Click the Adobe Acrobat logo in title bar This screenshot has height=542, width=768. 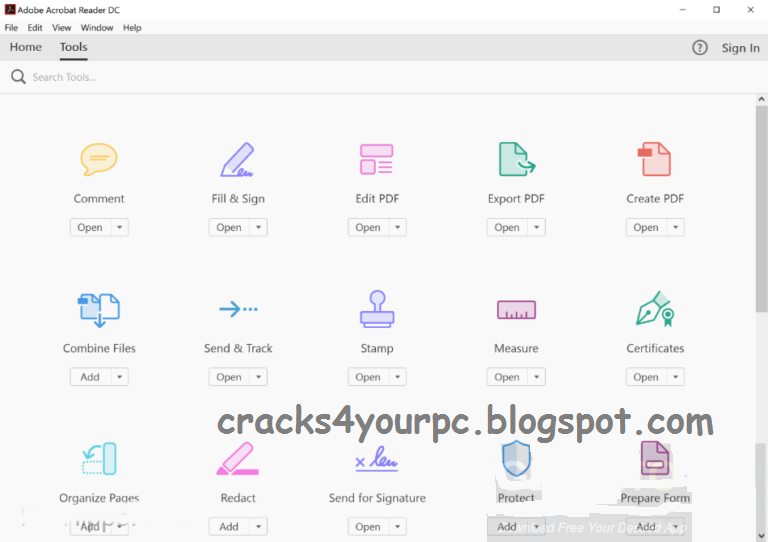(x=10, y=9)
